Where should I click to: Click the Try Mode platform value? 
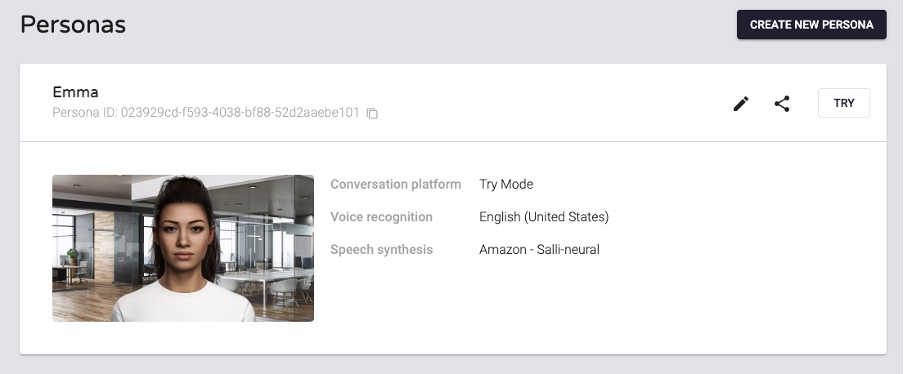click(x=506, y=184)
